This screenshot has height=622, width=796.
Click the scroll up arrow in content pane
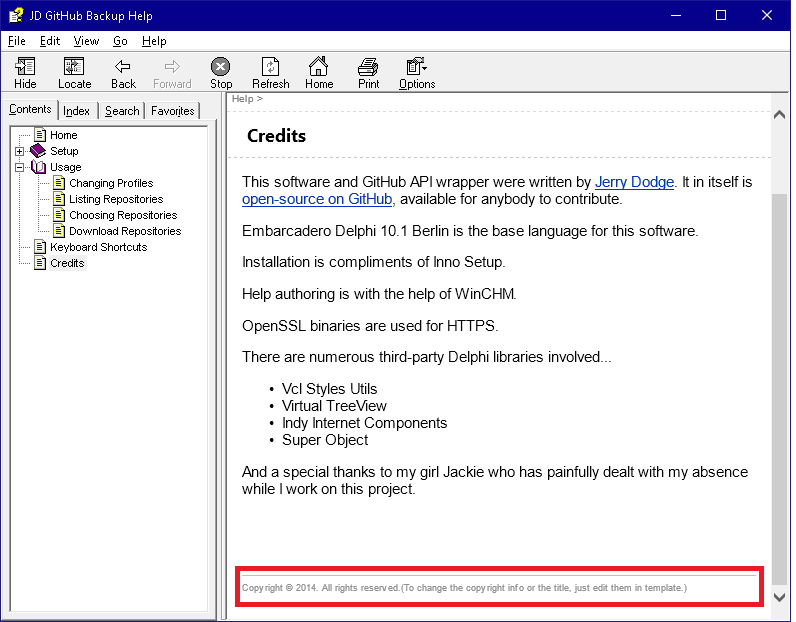779,115
